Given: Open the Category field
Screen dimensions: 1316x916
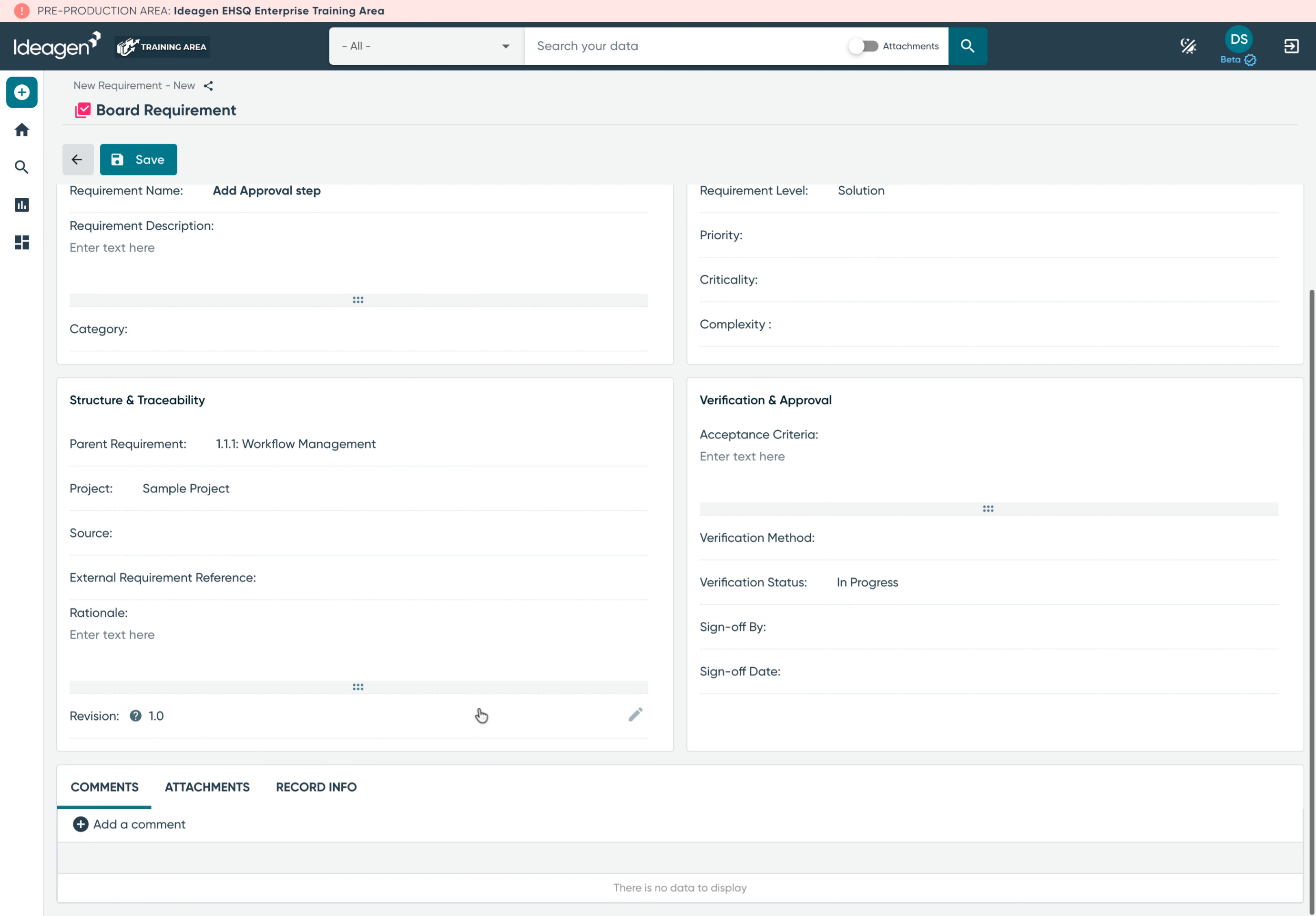Looking at the screenshot, I should pyautogui.click(x=359, y=330).
